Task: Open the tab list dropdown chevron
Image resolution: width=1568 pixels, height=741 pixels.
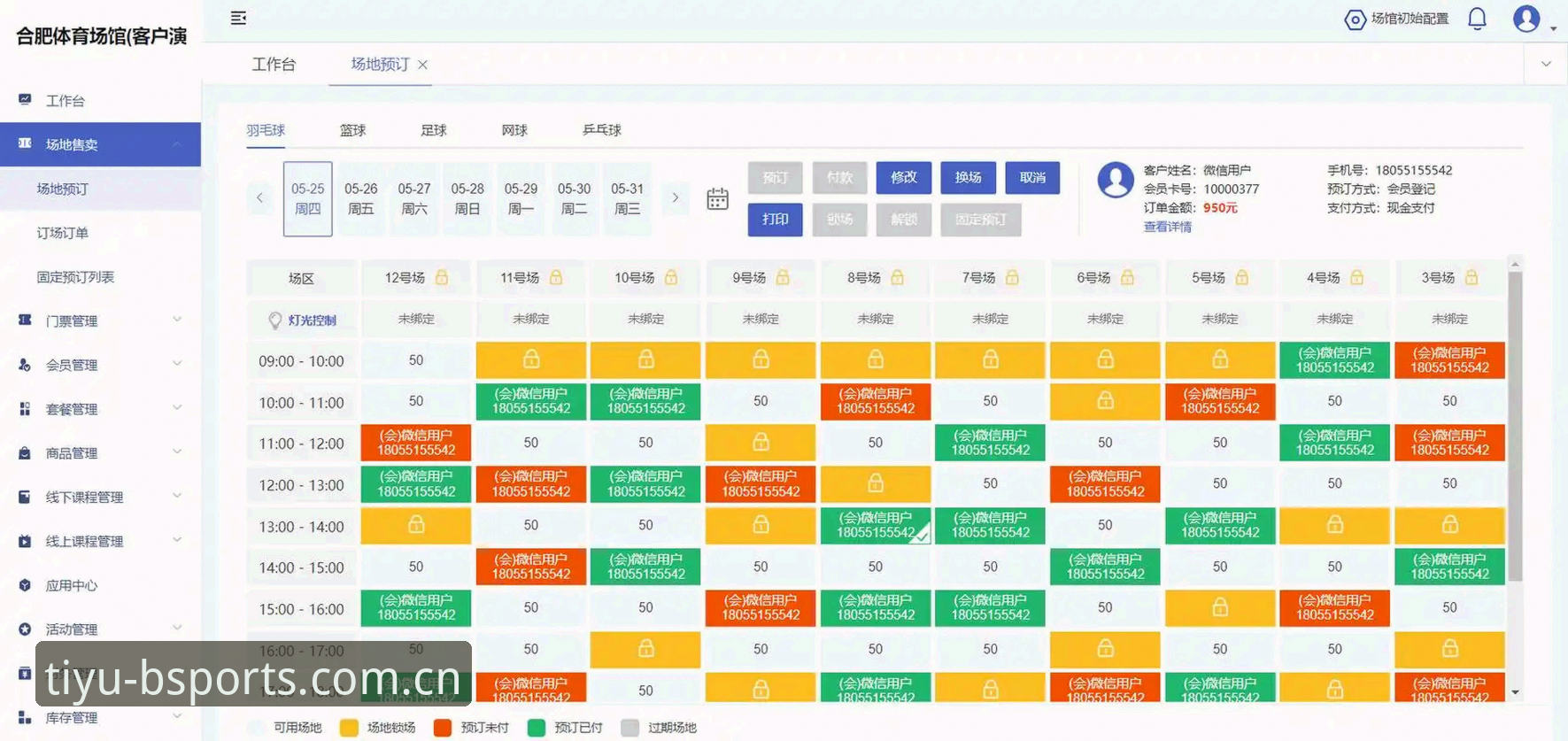Action: tap(1546, 64)
